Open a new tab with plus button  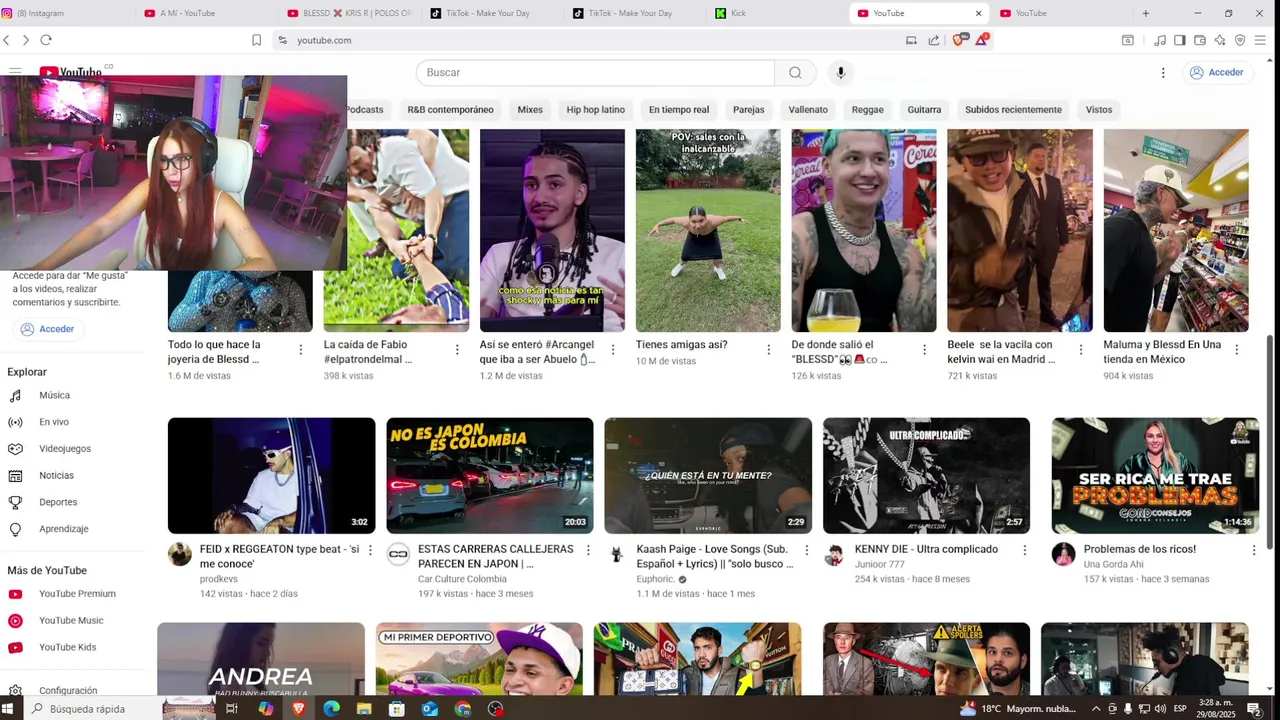[x=1146, y=13]
